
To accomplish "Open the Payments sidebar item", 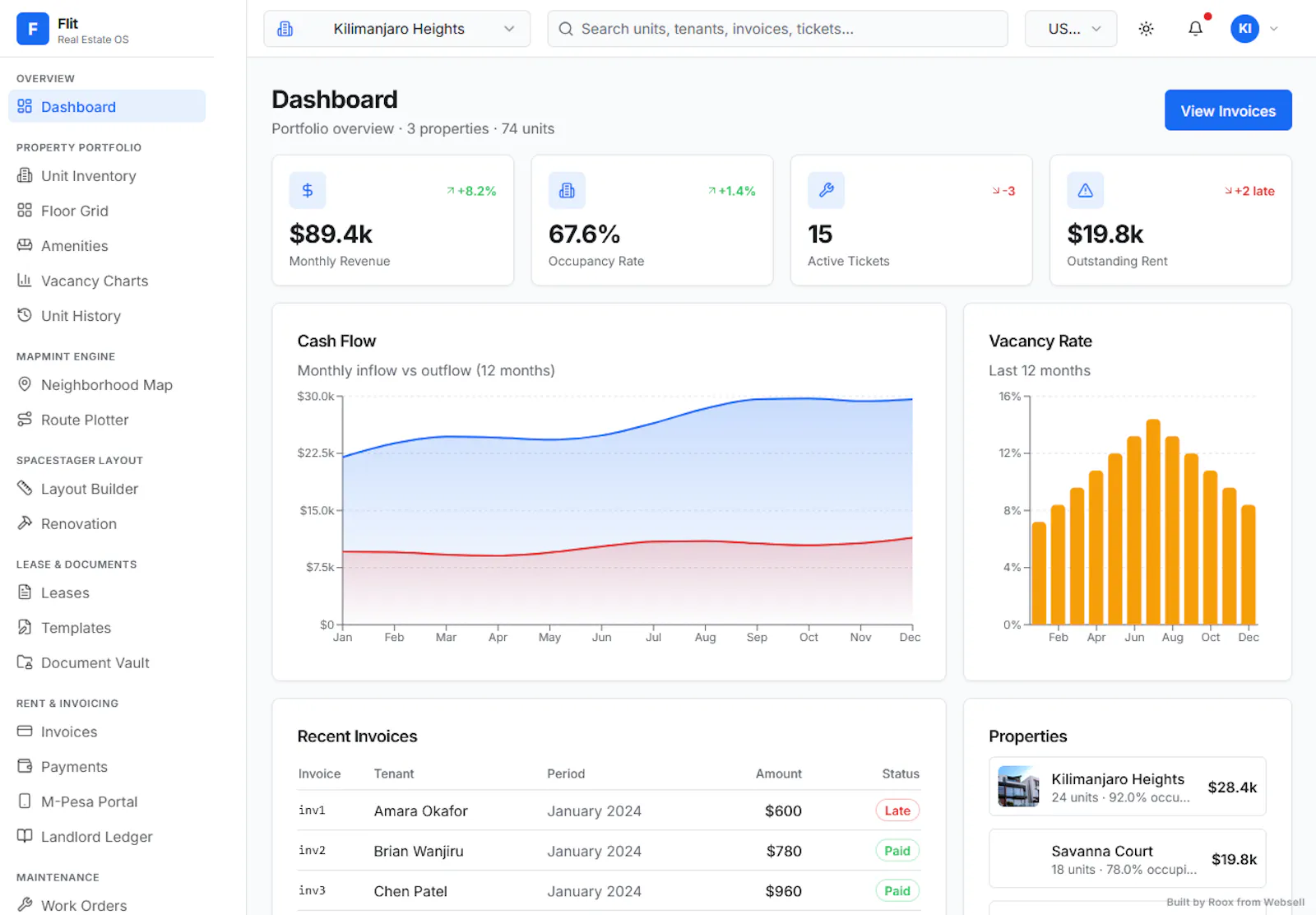I will click(x=107, y=766).
